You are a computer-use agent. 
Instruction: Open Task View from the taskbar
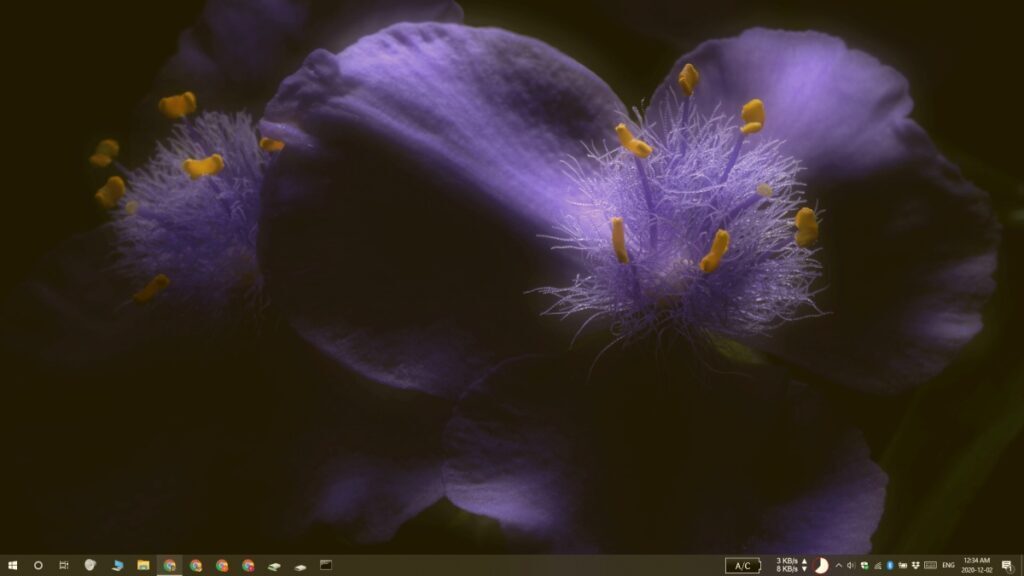(62, 563)
